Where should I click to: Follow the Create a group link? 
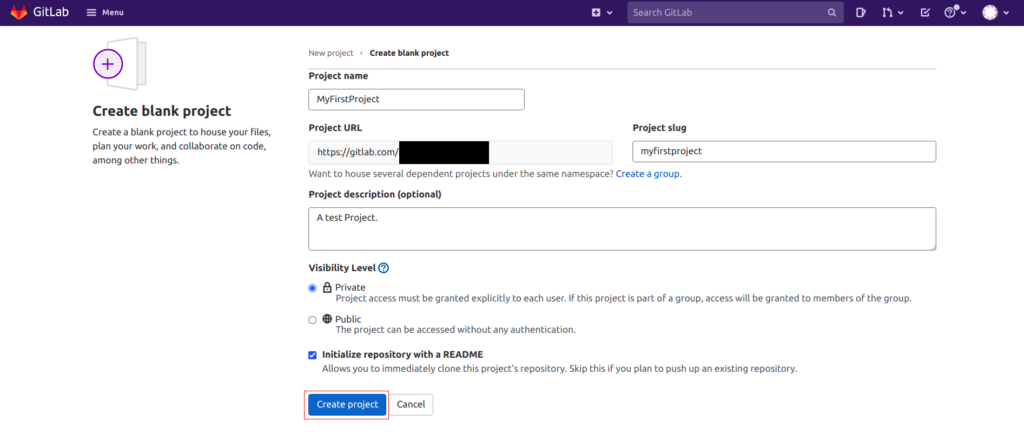[x=648, y=174]
